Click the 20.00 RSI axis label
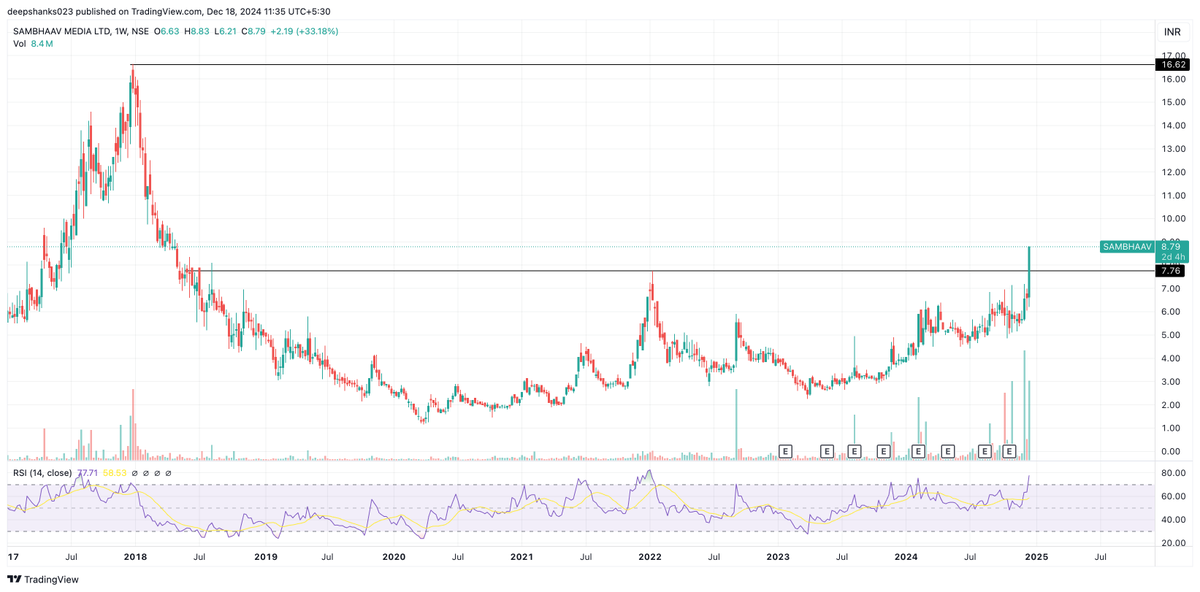This screenshot has height=592, width=1200. pos(1173,543)
